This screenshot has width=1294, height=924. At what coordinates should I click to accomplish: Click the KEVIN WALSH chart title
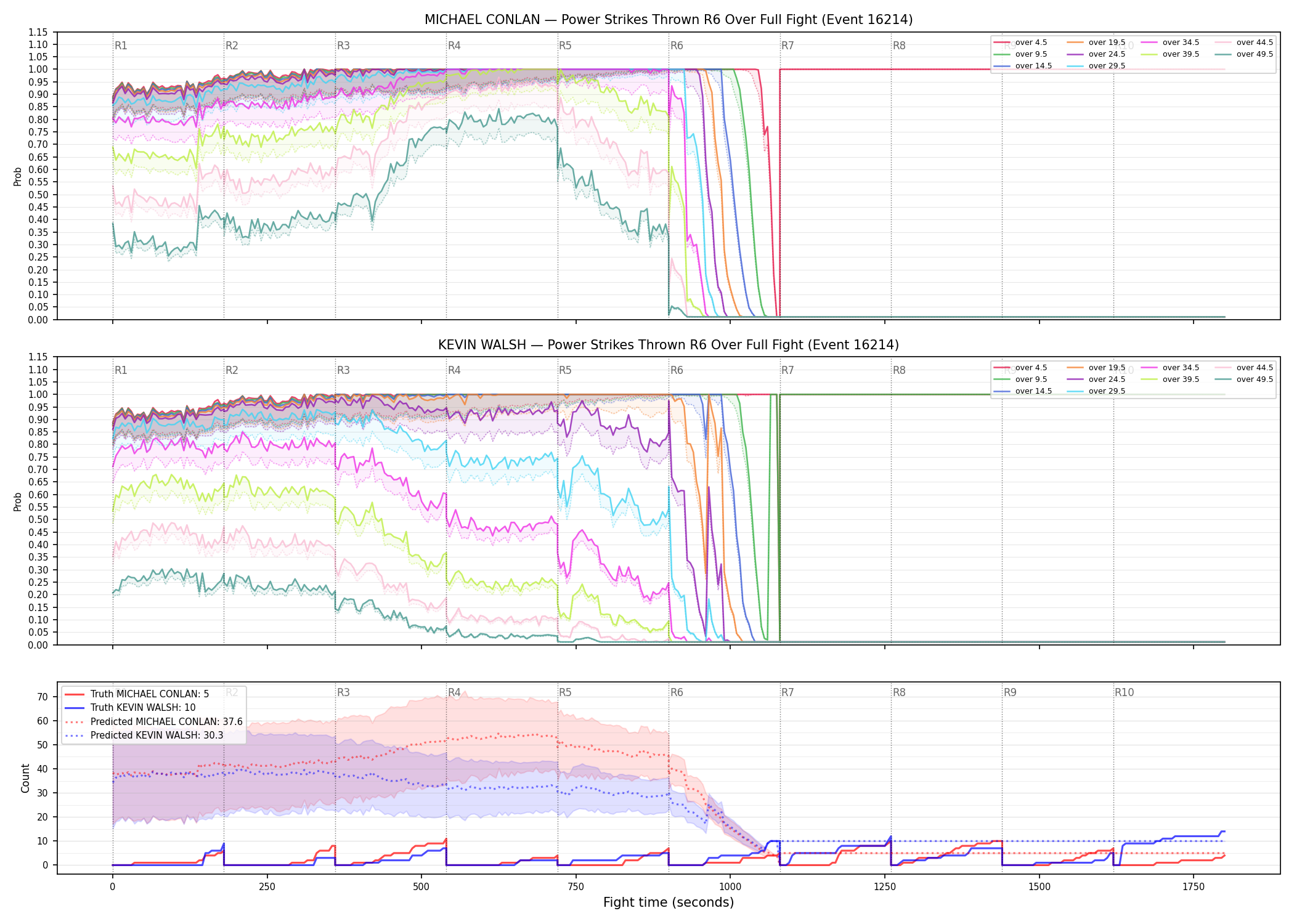(x=669, y=345)
